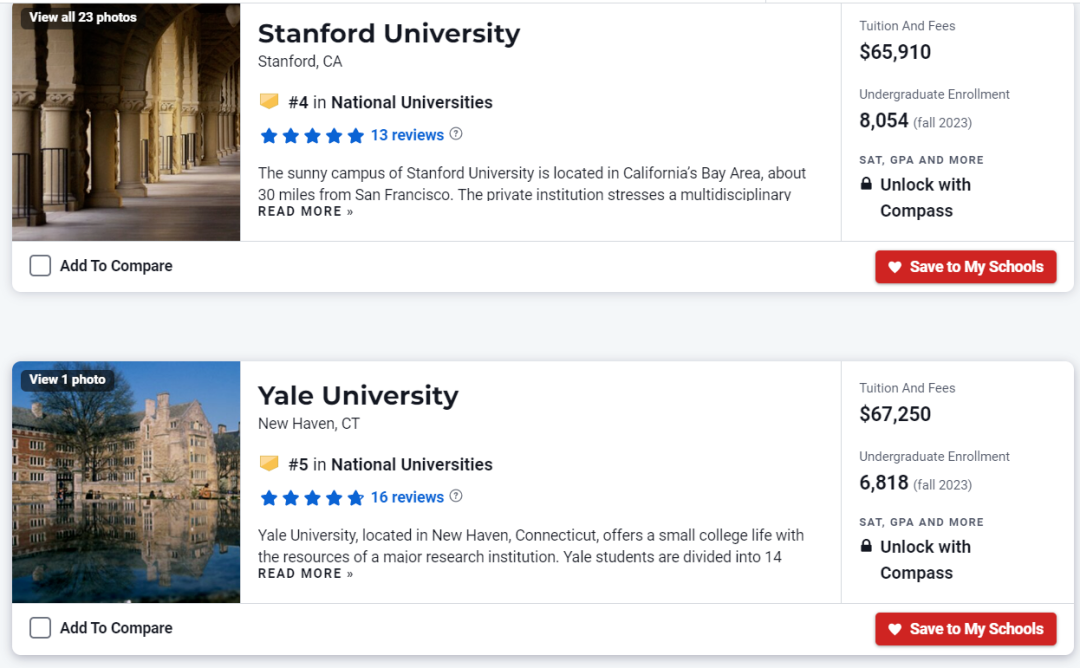Click Stanford's five-star rating
Viewport: 1080px width, 668px height.
tap(312, 135)
